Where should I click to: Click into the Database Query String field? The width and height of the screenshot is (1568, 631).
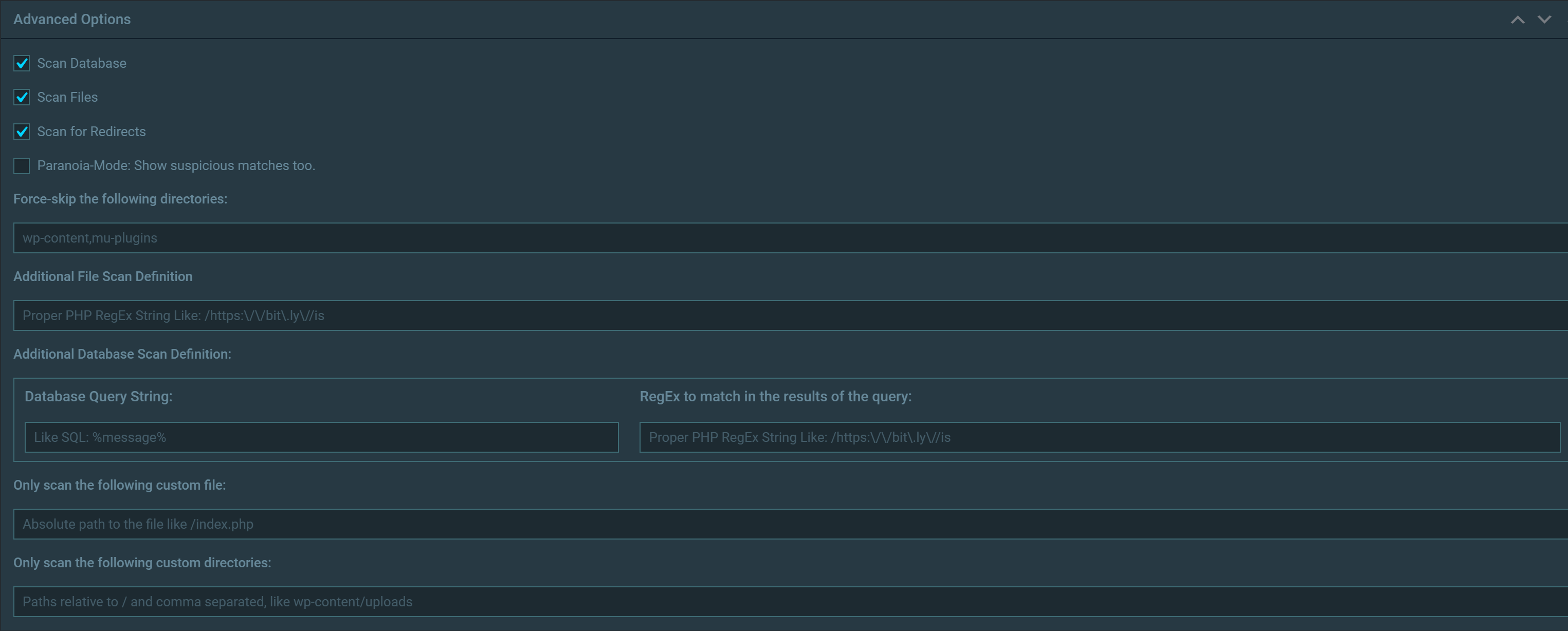pos(321,437)
